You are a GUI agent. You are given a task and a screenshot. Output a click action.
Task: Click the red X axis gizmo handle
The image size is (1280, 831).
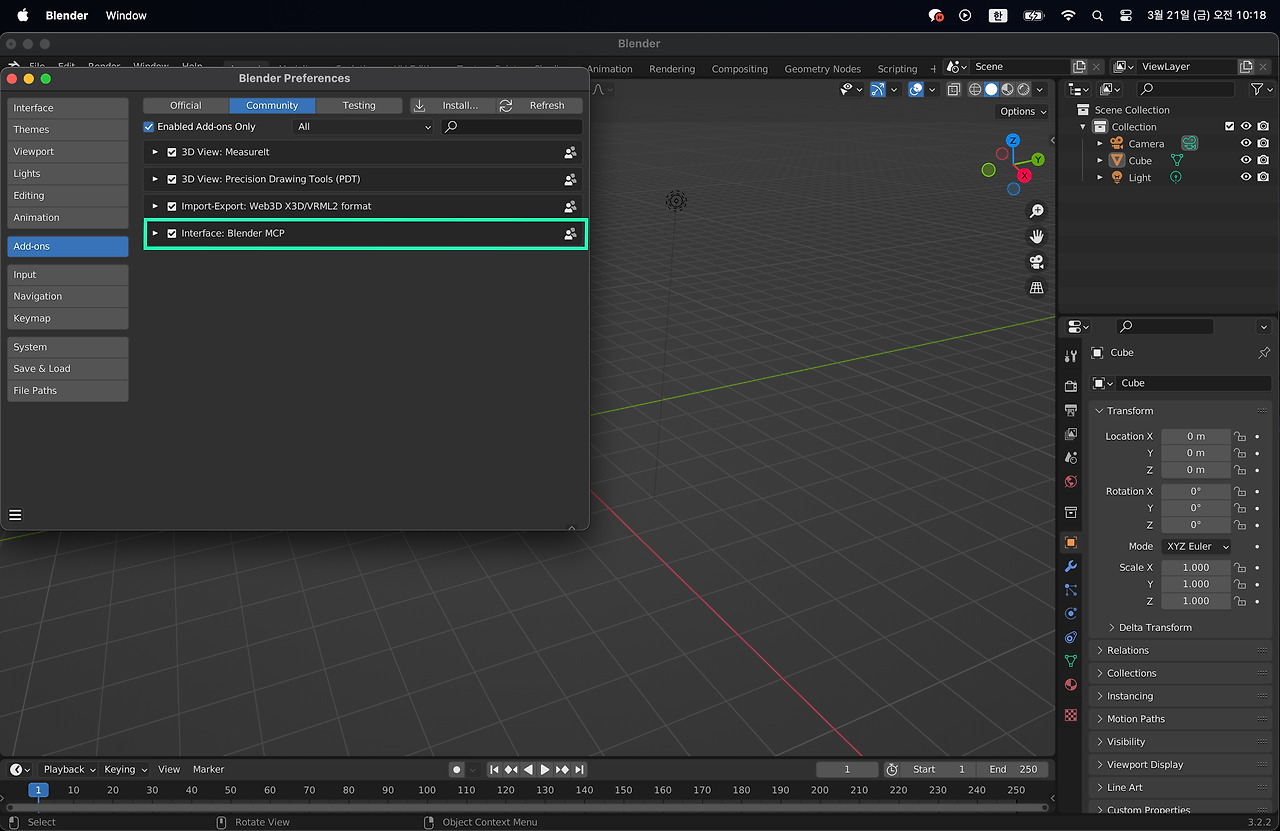[x=1024, y=176]
